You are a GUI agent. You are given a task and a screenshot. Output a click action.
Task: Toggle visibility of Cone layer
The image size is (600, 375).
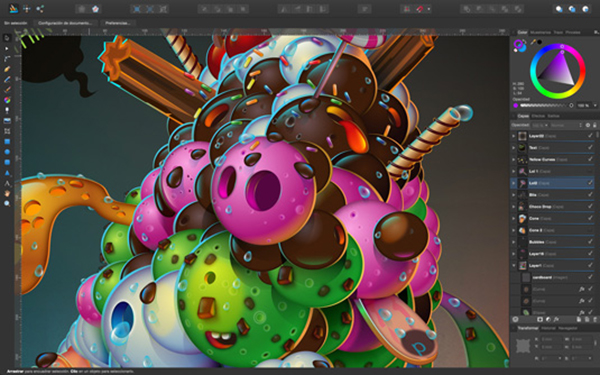(590, 218)
